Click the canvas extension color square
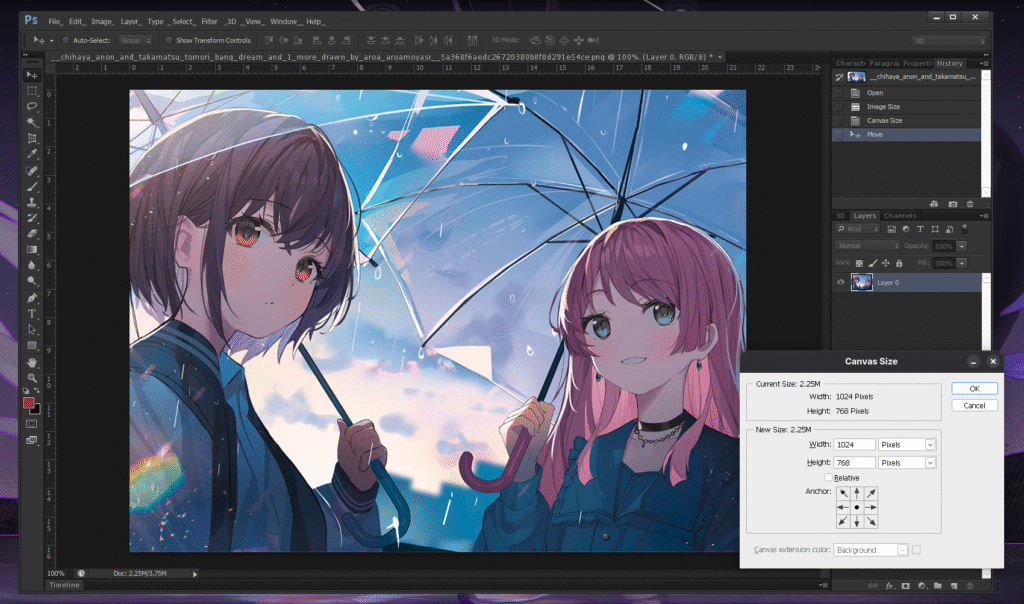The image size is (1024, 604). tap(916, 550)
